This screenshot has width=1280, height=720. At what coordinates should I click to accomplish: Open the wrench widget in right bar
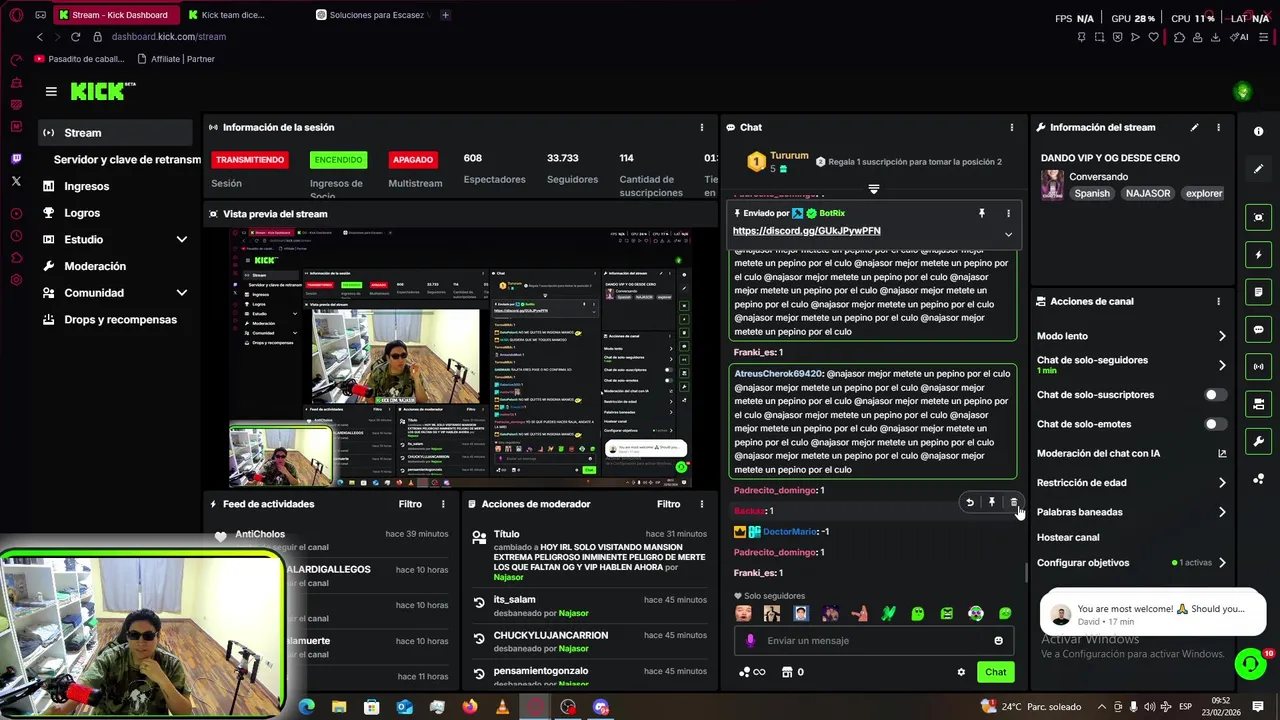[1258, 441]
